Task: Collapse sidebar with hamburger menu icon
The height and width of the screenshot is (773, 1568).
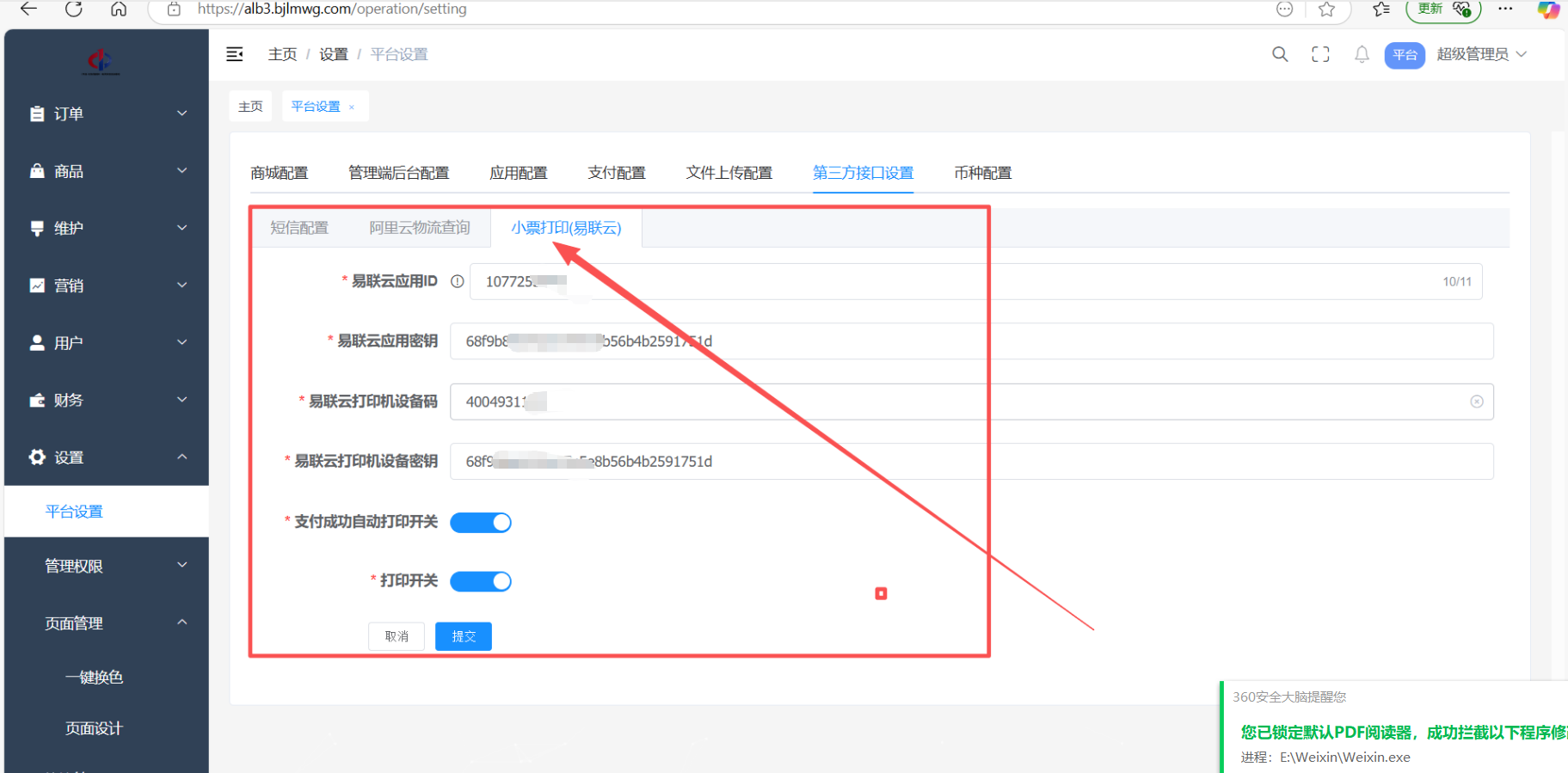Action: pos(235,54)
